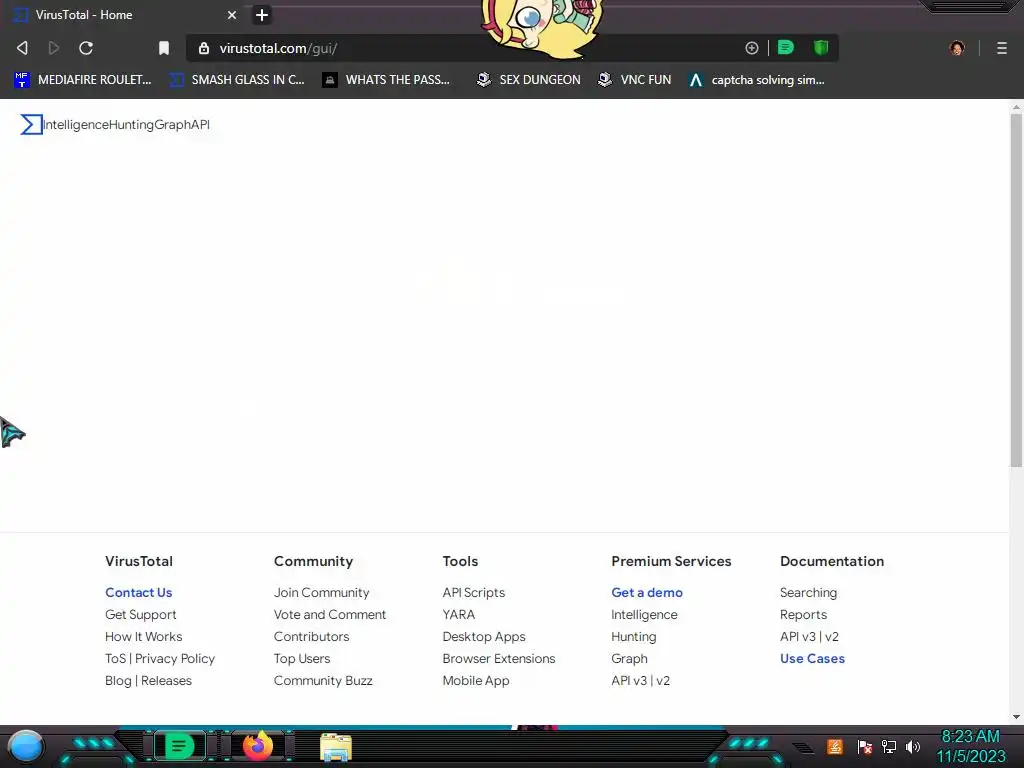This screenshot has height=768, width=1024.
Task: Open the browser hamburger menu
Action: click(1002, 48)
